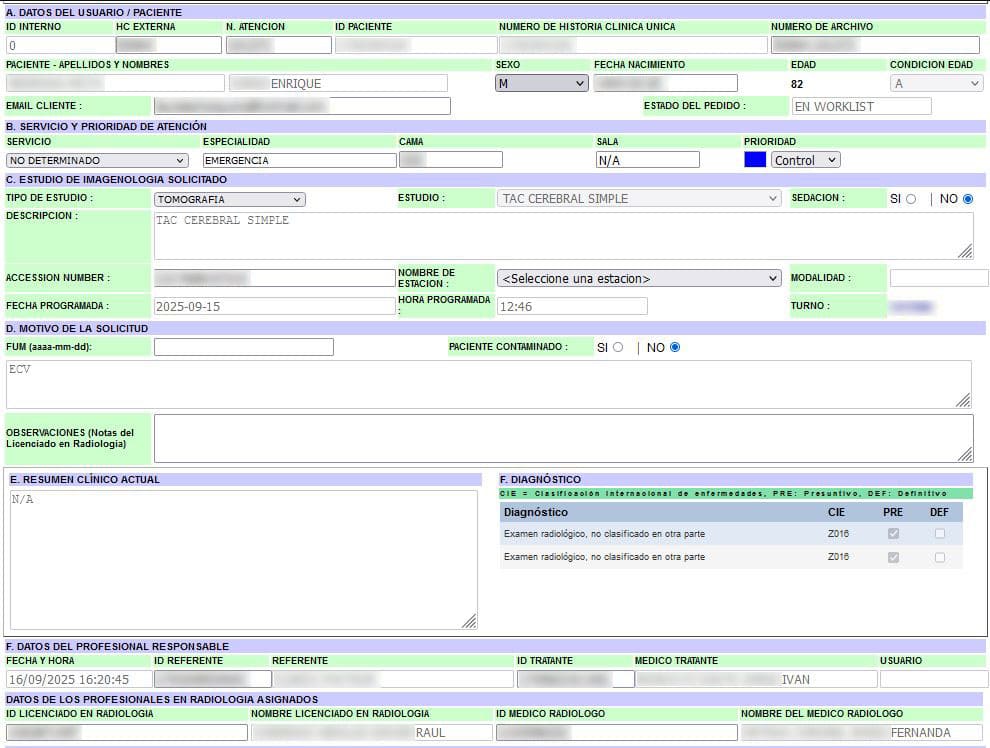Click the blue priority color swatch
This screenshot has width=990, height=748.
pyautogui.click(x=755, y=160)
